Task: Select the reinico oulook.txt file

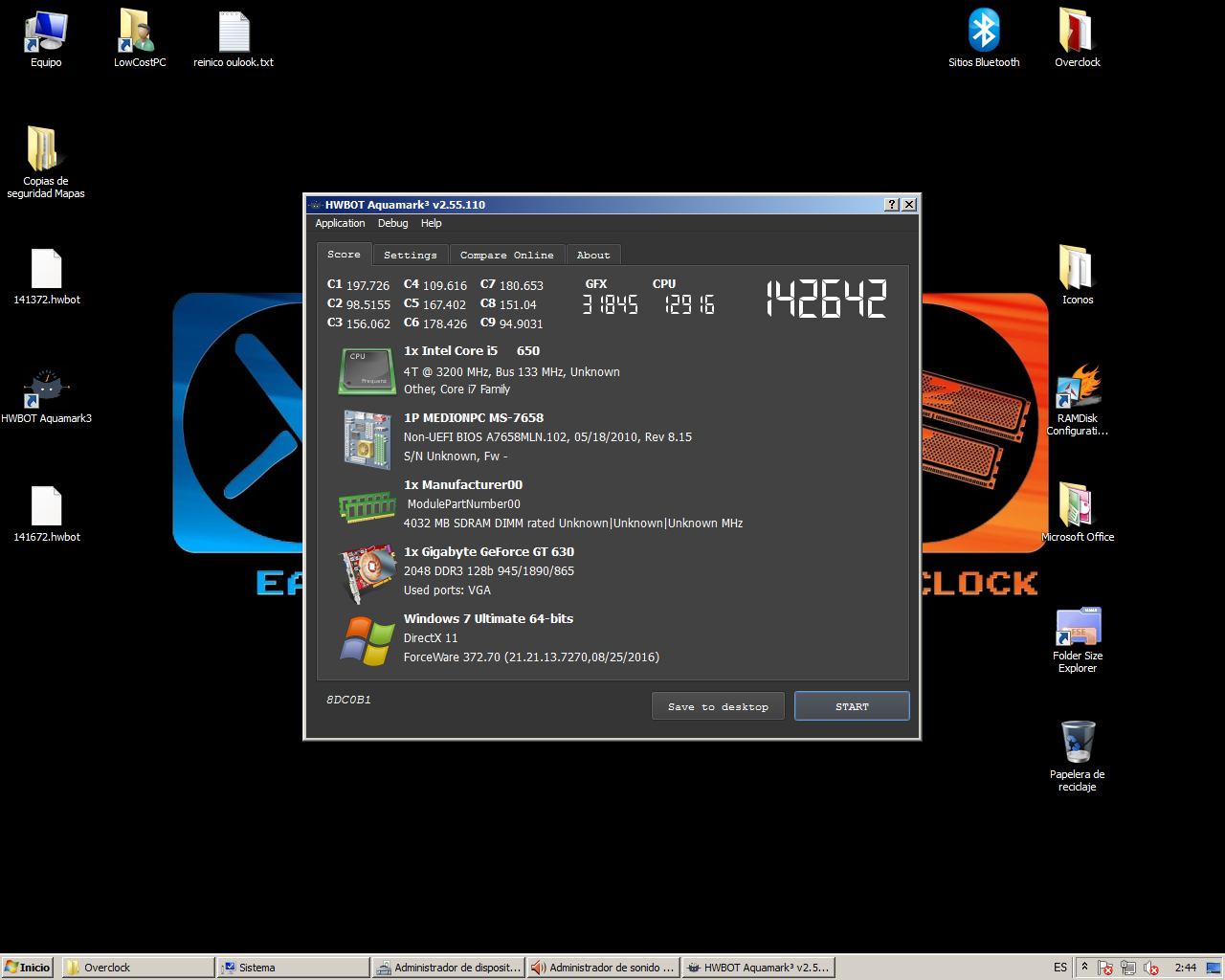Action: (234, 38)
